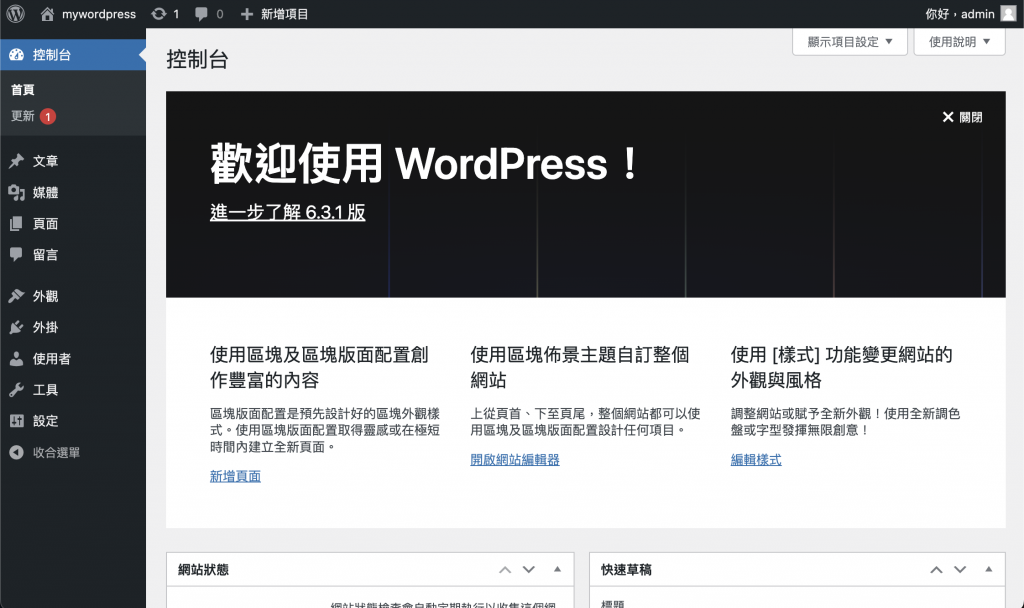Click the 收合選單 collapse arrow icon

tap(16, 453)
